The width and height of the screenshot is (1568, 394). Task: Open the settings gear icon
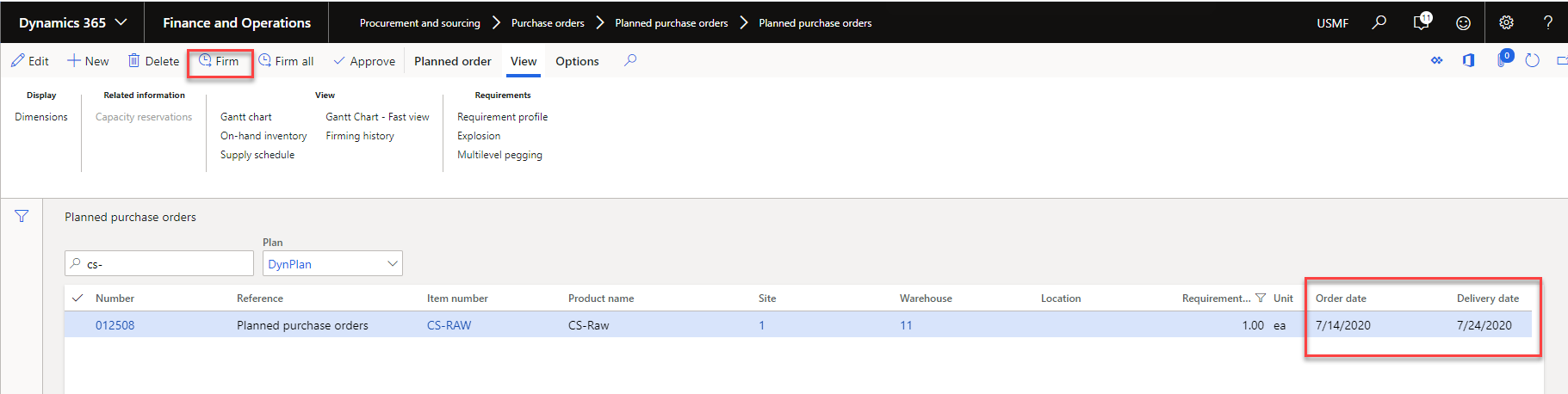(1506, 23)
